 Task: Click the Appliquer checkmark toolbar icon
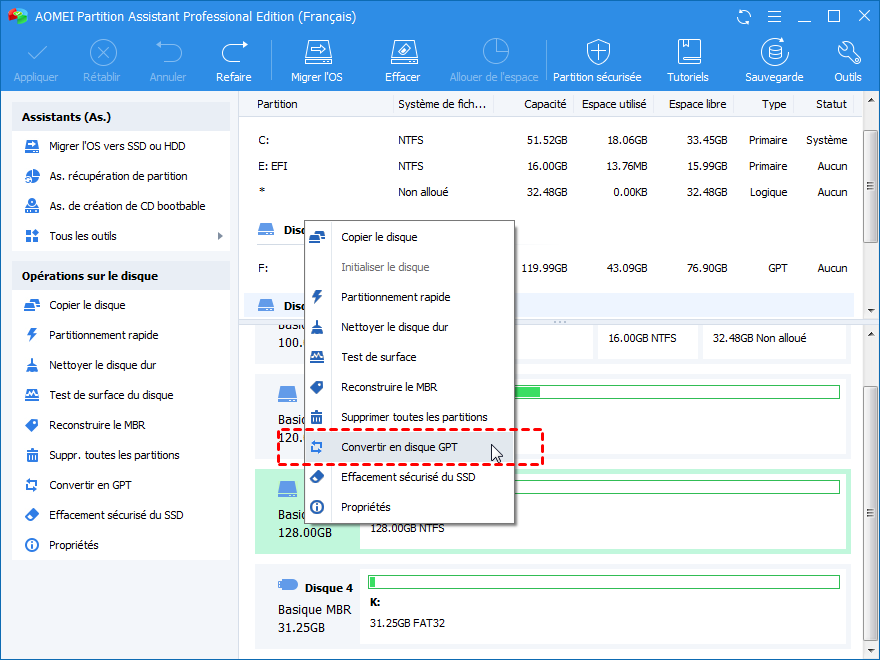37,53
